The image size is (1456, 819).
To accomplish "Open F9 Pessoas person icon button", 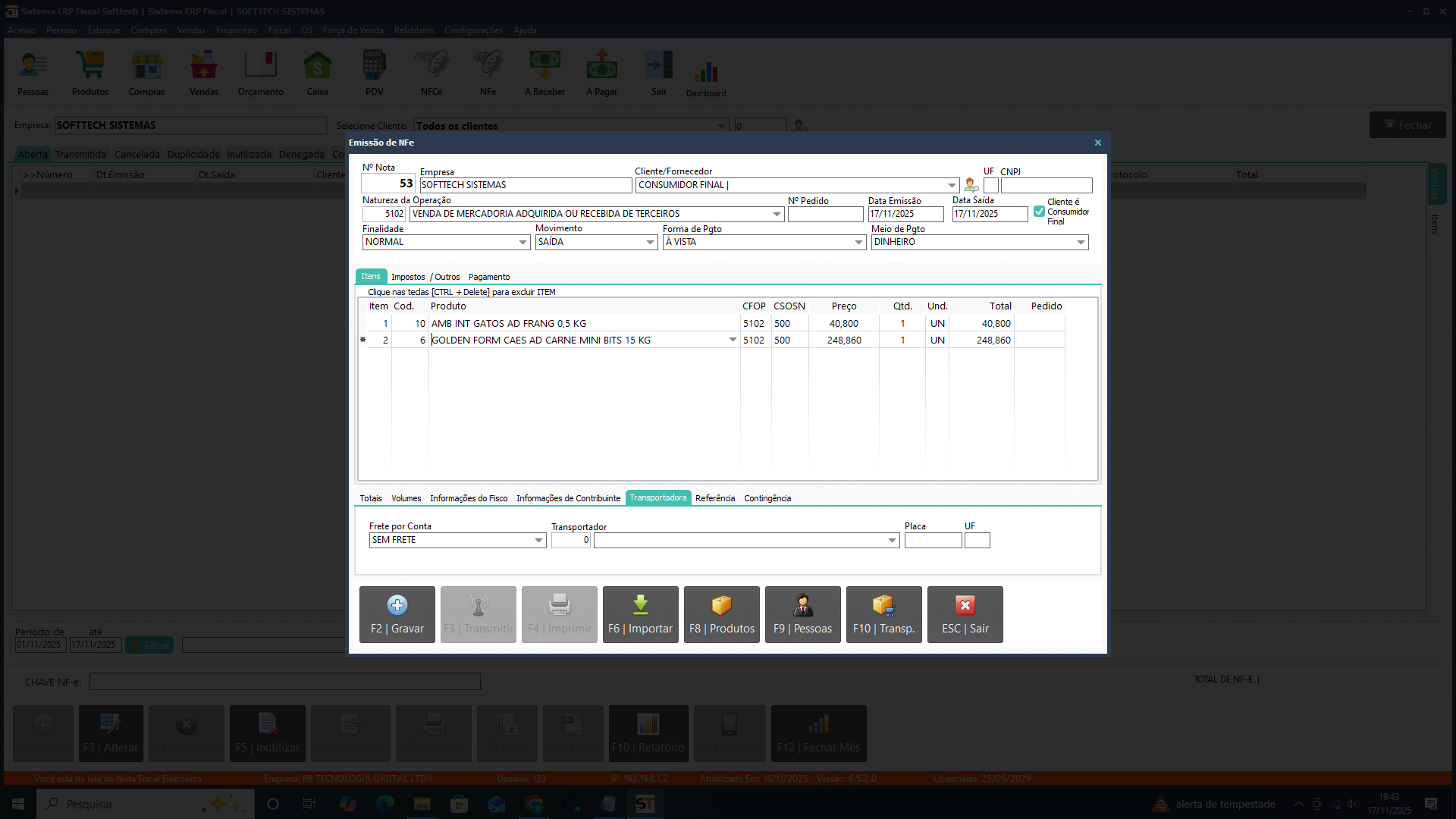I will [x=802, y=613].
